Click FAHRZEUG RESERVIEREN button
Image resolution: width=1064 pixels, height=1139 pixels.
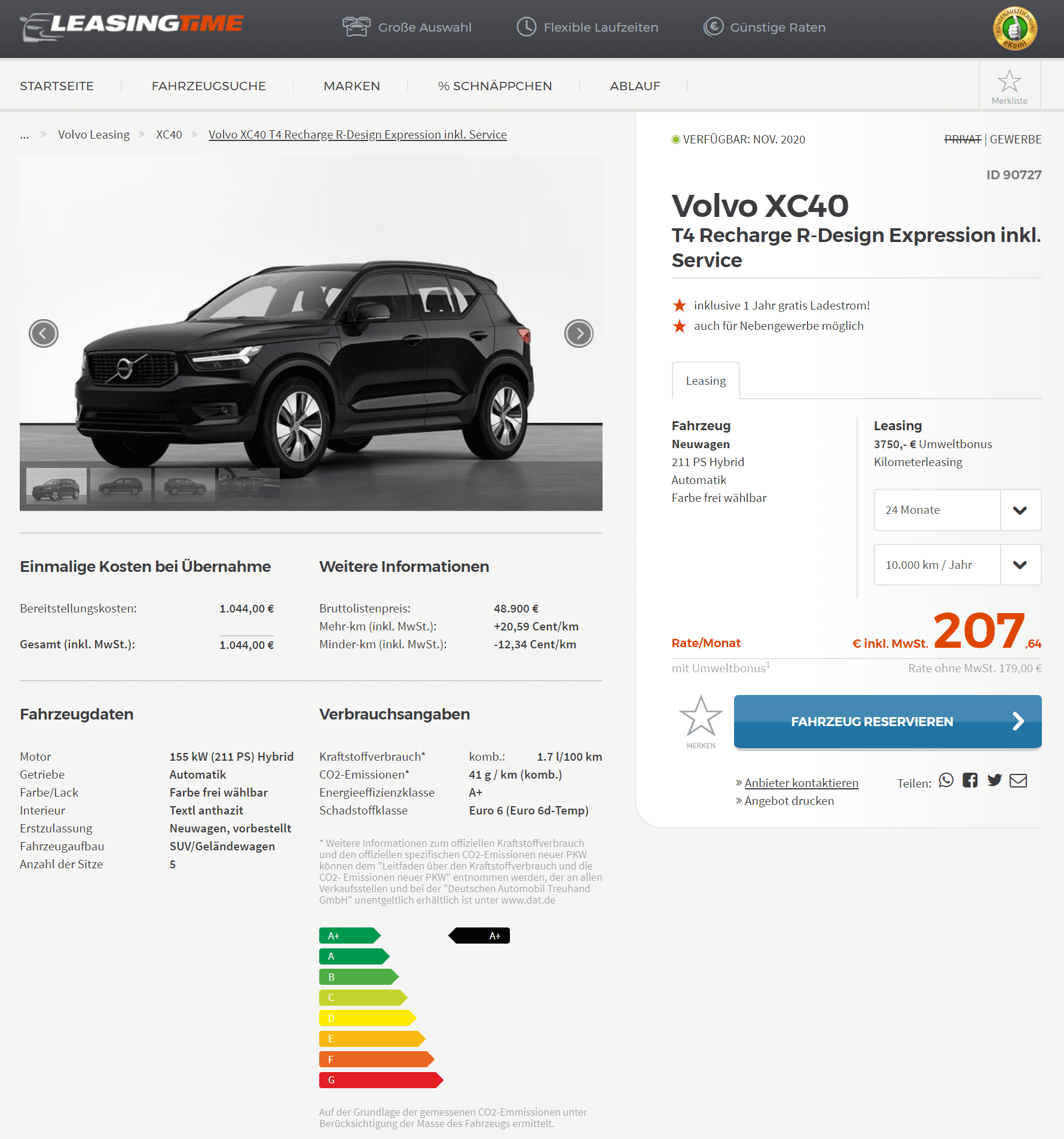coord(888,721)
